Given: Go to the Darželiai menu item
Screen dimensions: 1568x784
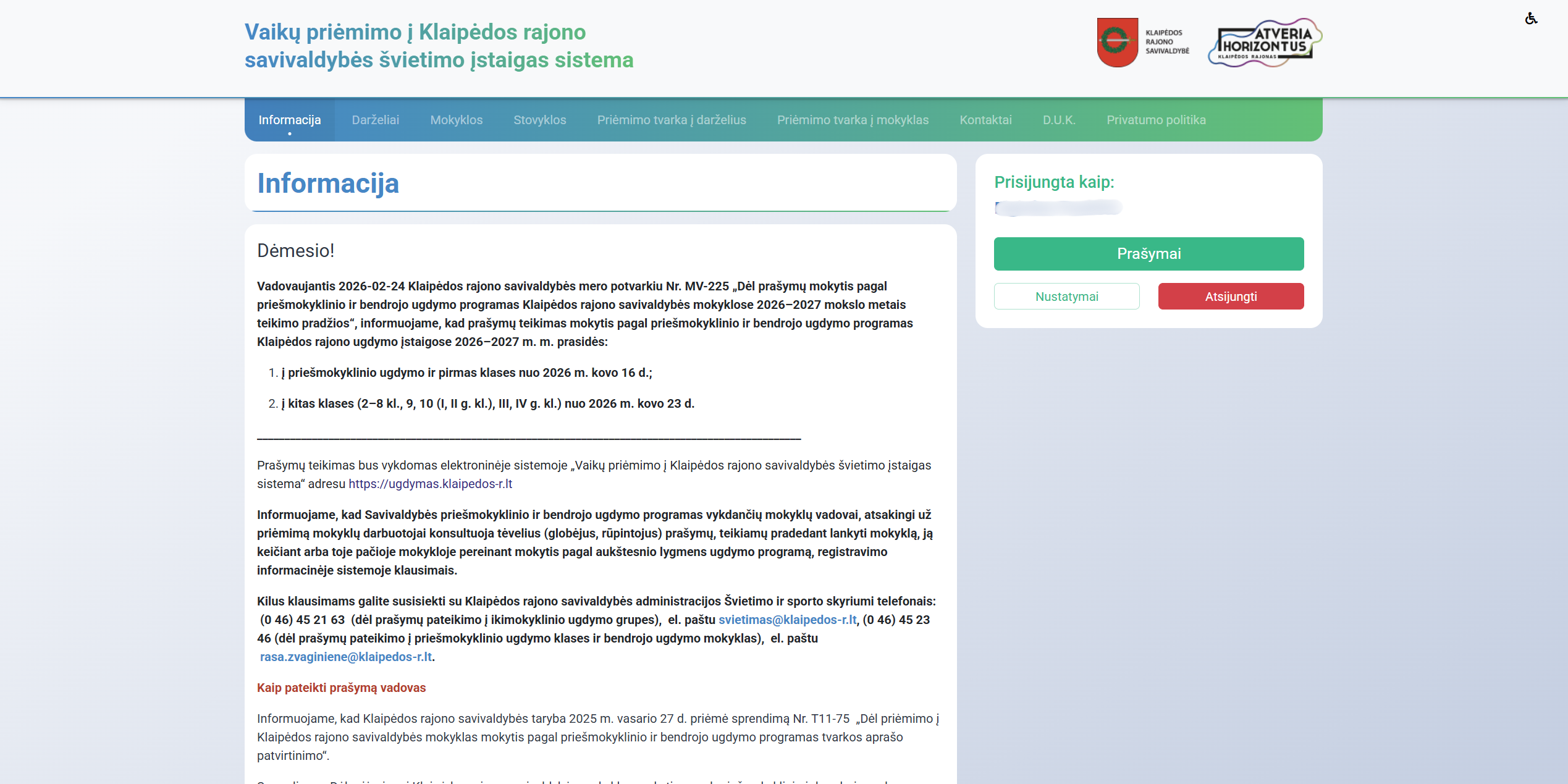Looking at the screenshot, I should [376, 120].
